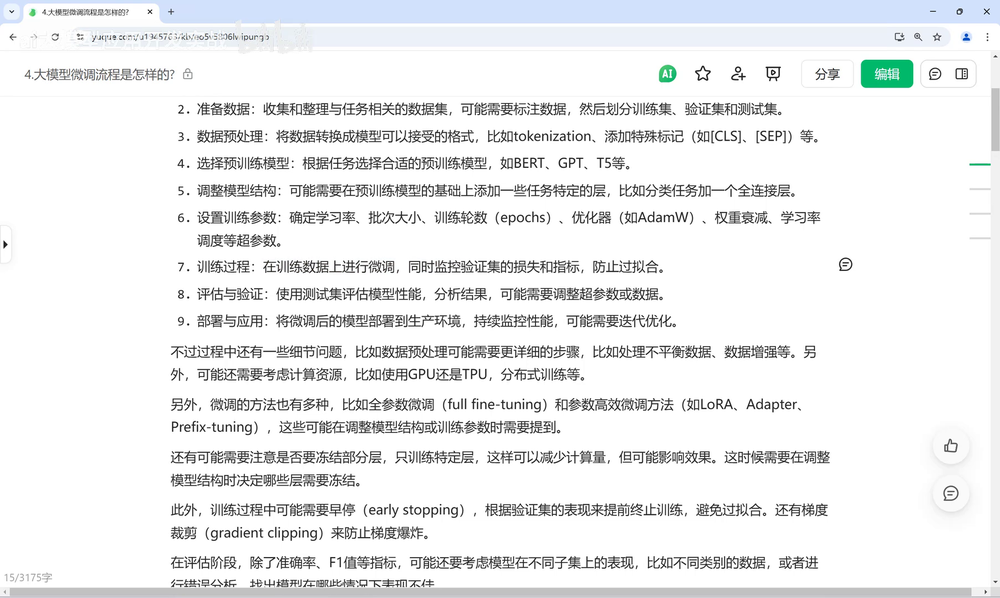Star this document as favorite
The height and width of the screenshot is (598, 1000).
(703, 74)
